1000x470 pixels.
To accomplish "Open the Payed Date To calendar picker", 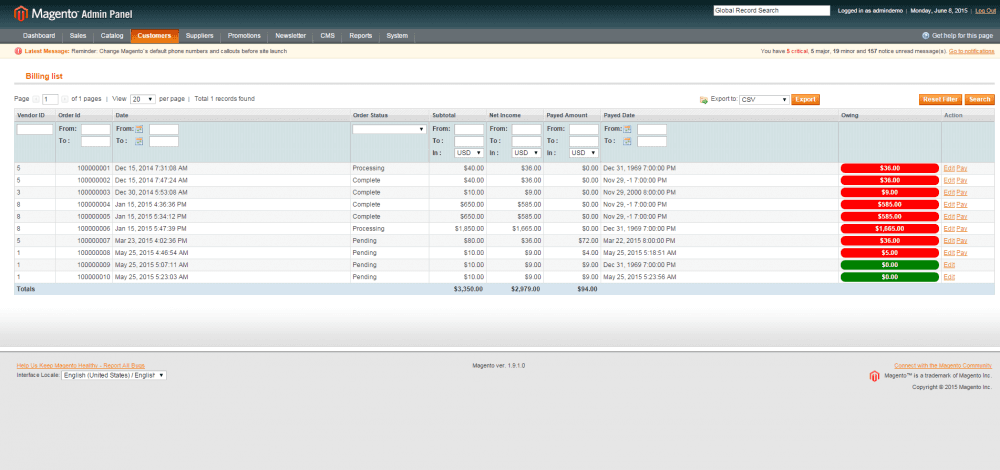I will 628,141.
